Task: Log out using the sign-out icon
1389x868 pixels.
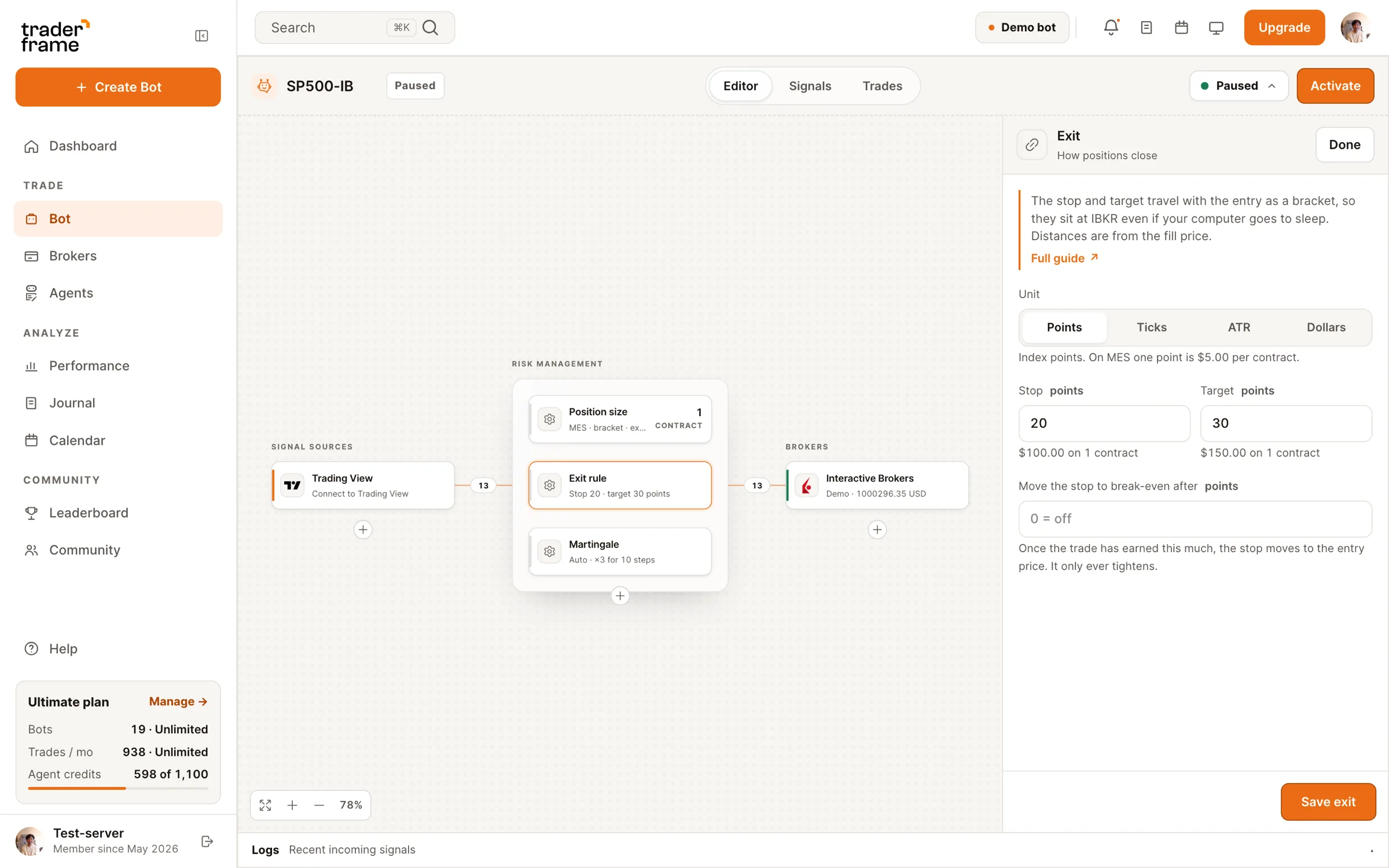Action: click(x=207, y=841)
